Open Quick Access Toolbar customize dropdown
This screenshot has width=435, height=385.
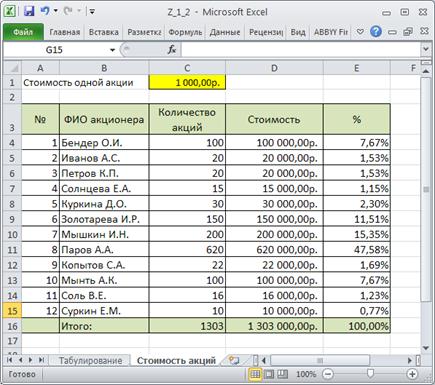[92, 12]
